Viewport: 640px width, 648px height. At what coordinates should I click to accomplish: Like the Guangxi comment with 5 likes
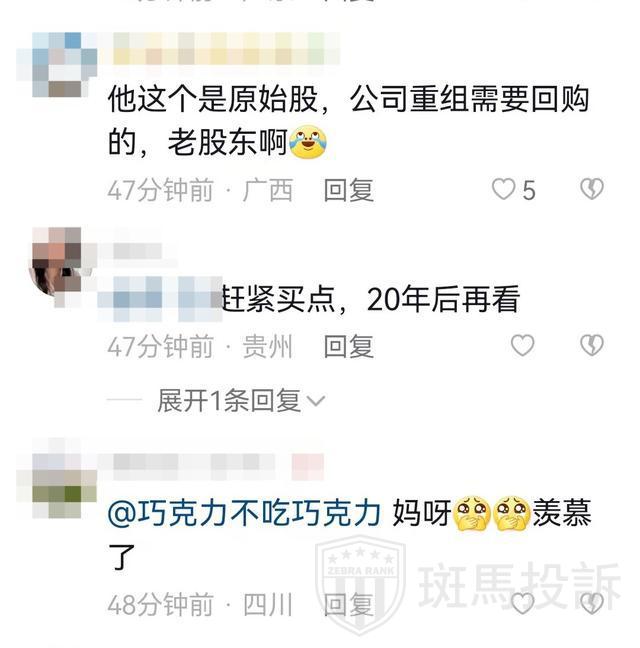click(503, 189)
